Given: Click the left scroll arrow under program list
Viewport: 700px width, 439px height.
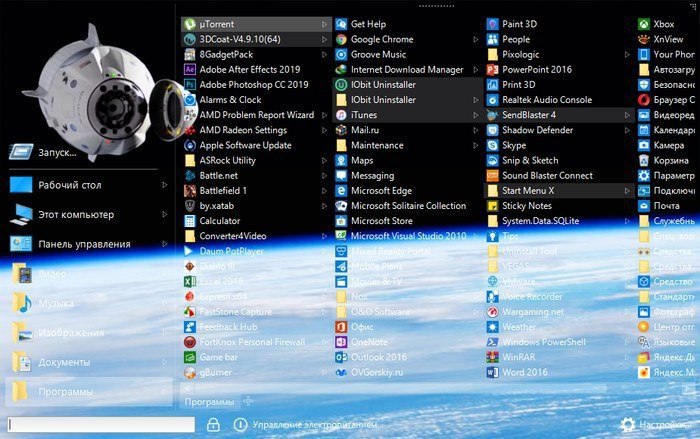Looking at the screenshot, I should (x=188, y=389).
